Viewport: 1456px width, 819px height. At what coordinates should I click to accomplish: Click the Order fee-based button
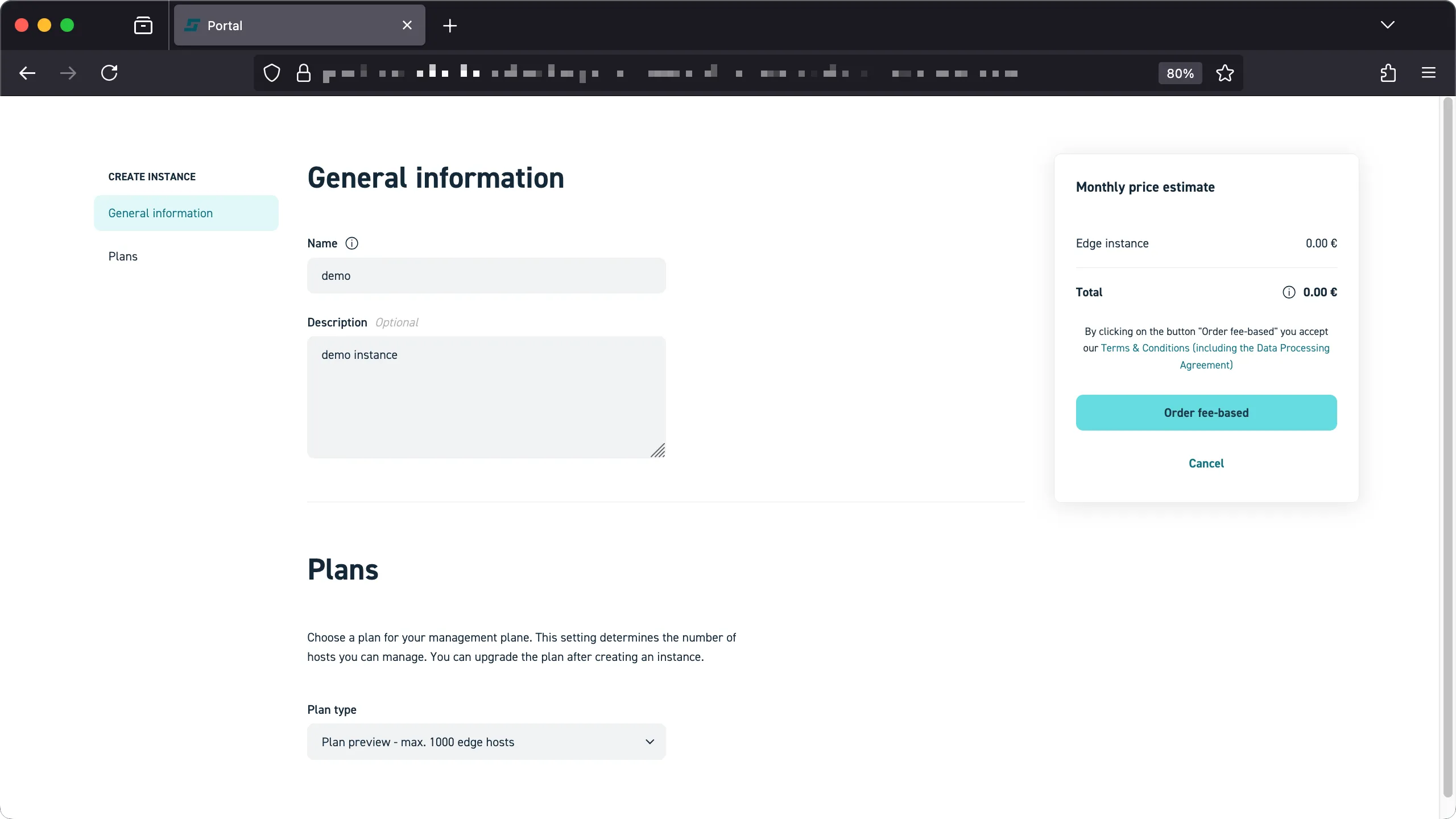click(x=1206, y=412)
